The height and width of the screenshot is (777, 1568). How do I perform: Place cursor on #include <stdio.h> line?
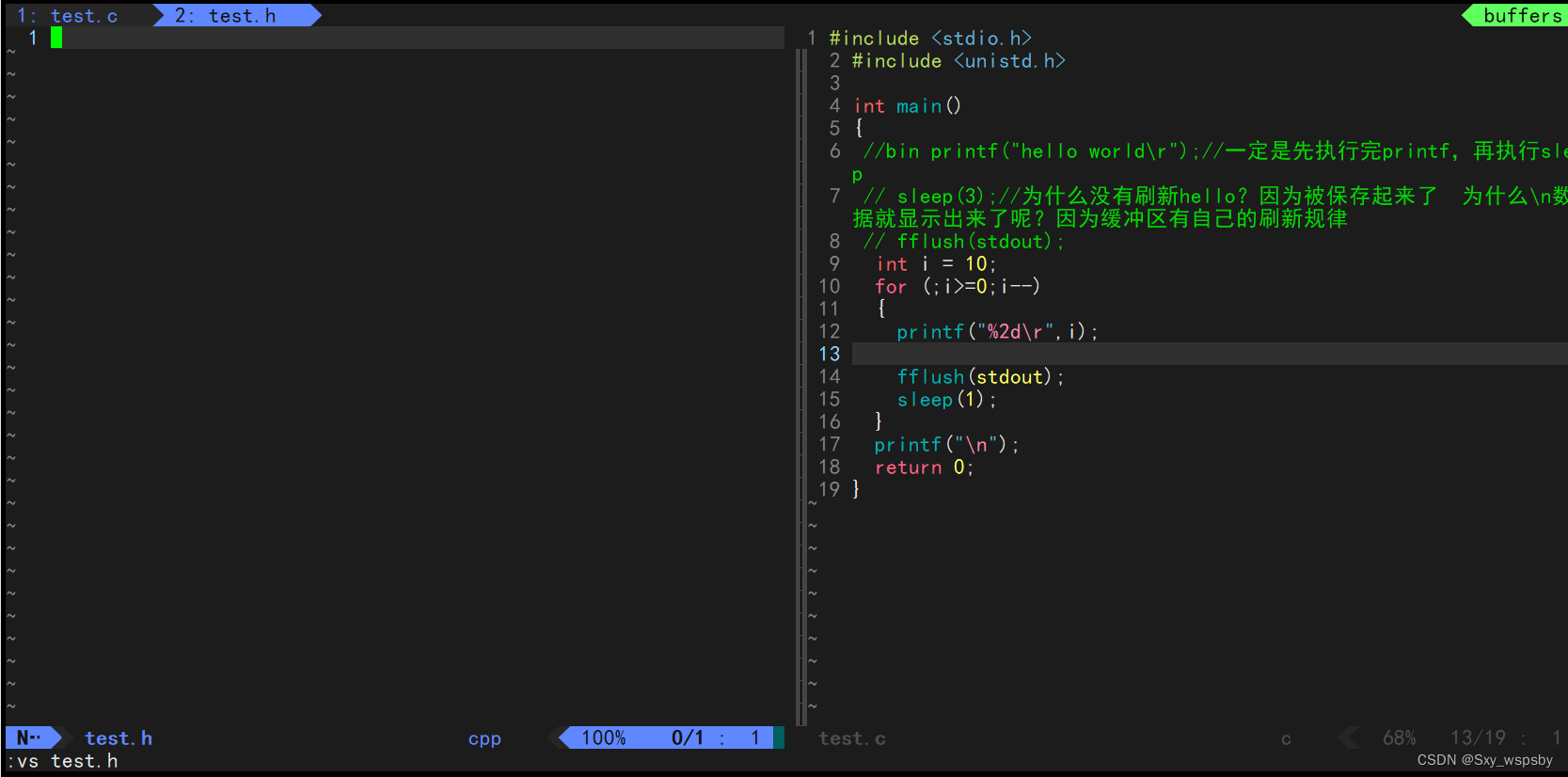click(x=930, y=38)
